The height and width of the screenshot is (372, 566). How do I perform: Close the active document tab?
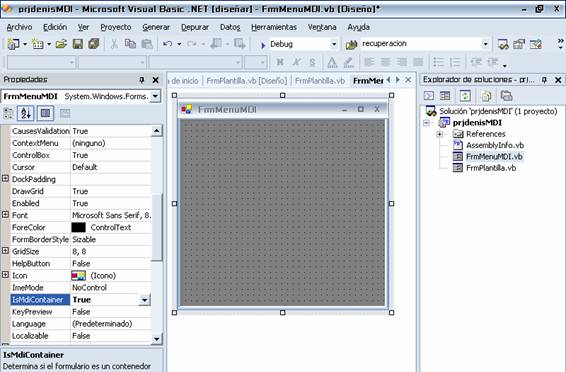coord(408,80)
